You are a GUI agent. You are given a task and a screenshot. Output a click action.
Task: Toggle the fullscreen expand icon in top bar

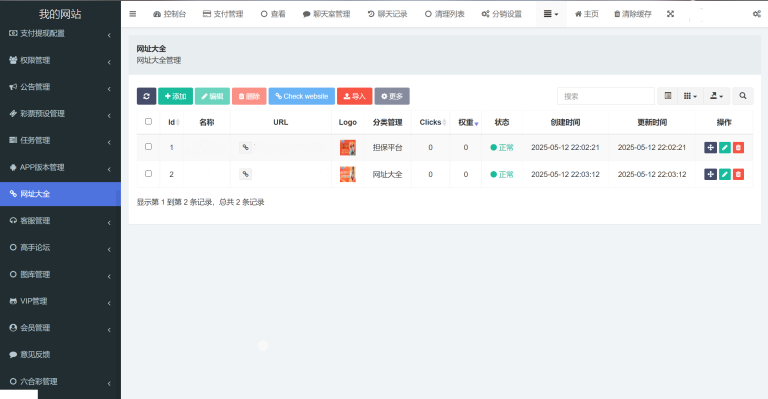[670, 14]
